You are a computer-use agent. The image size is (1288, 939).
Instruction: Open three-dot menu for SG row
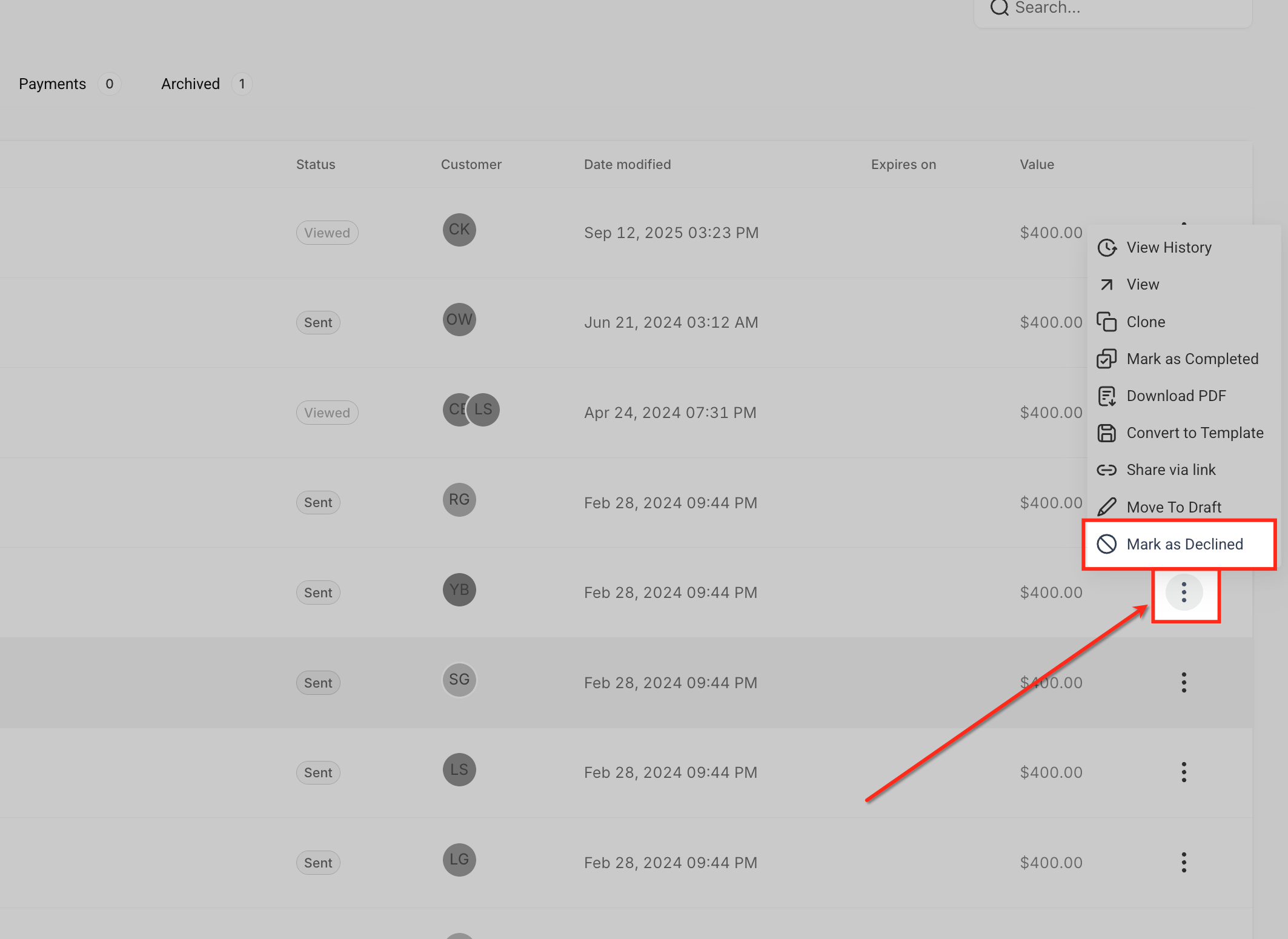tap(1184, 683)
